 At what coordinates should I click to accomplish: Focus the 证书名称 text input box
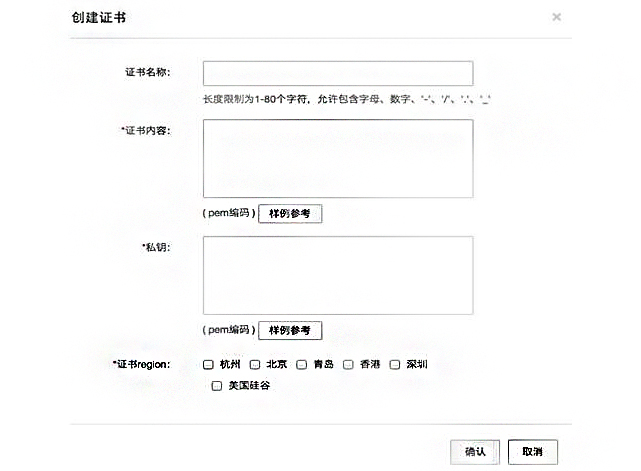coord(338,73)
